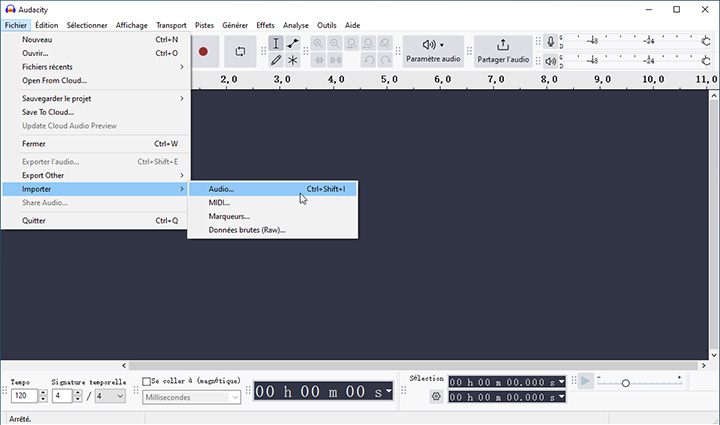Select the Multi-tool asterisk icon

coord(292,60)
